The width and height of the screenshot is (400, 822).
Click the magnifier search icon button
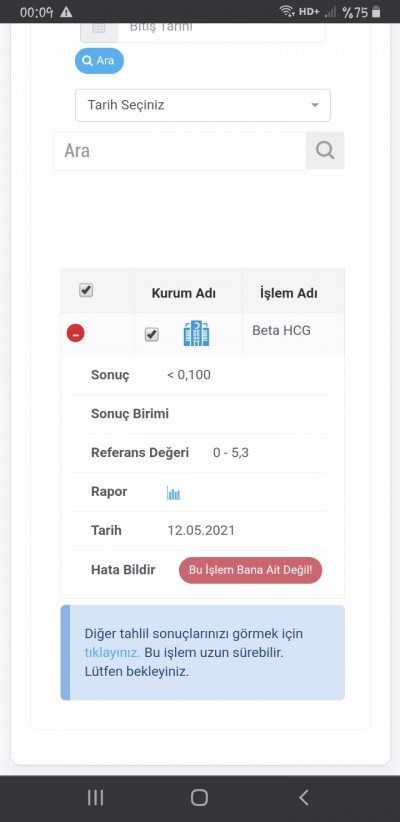325,150
